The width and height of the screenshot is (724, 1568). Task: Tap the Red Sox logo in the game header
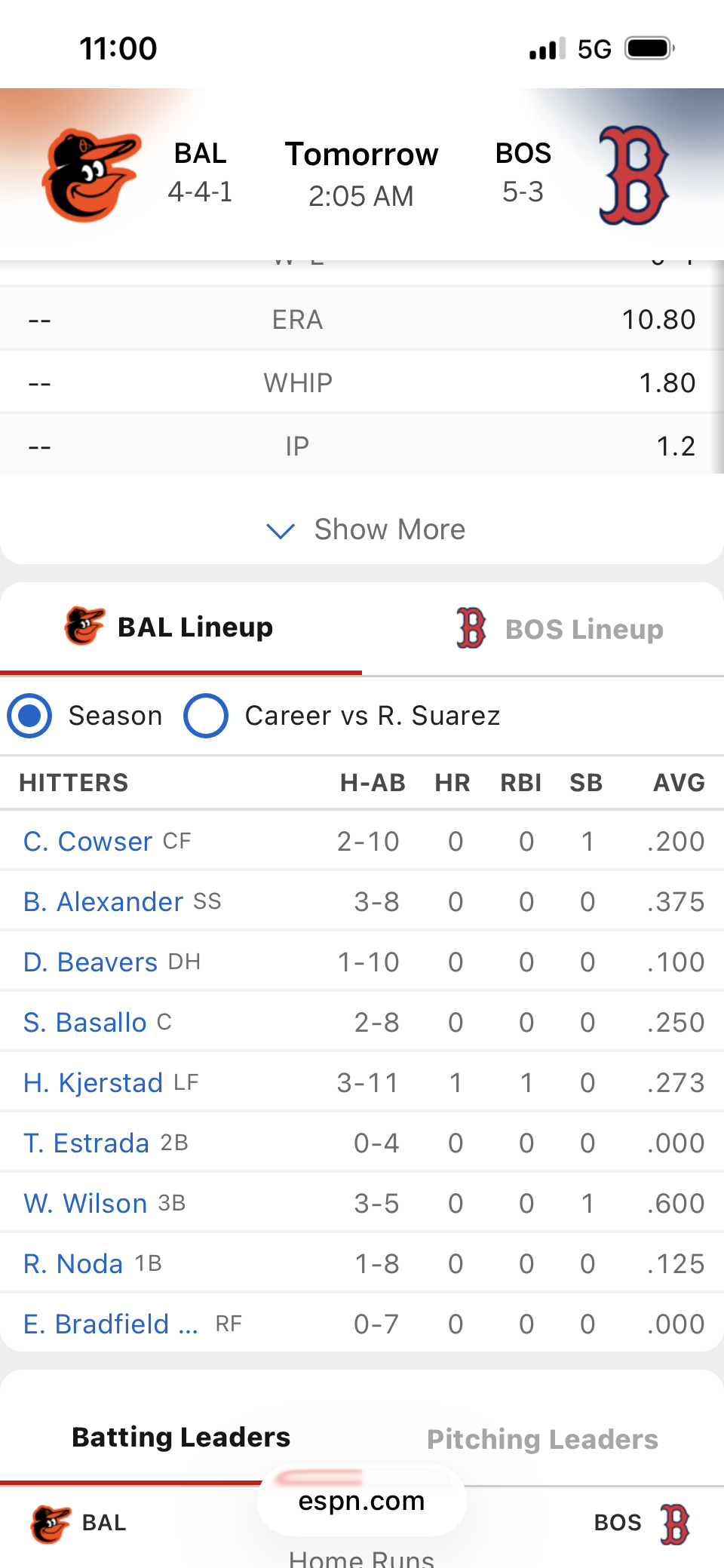pyautogui.click(x=633, y=175)
